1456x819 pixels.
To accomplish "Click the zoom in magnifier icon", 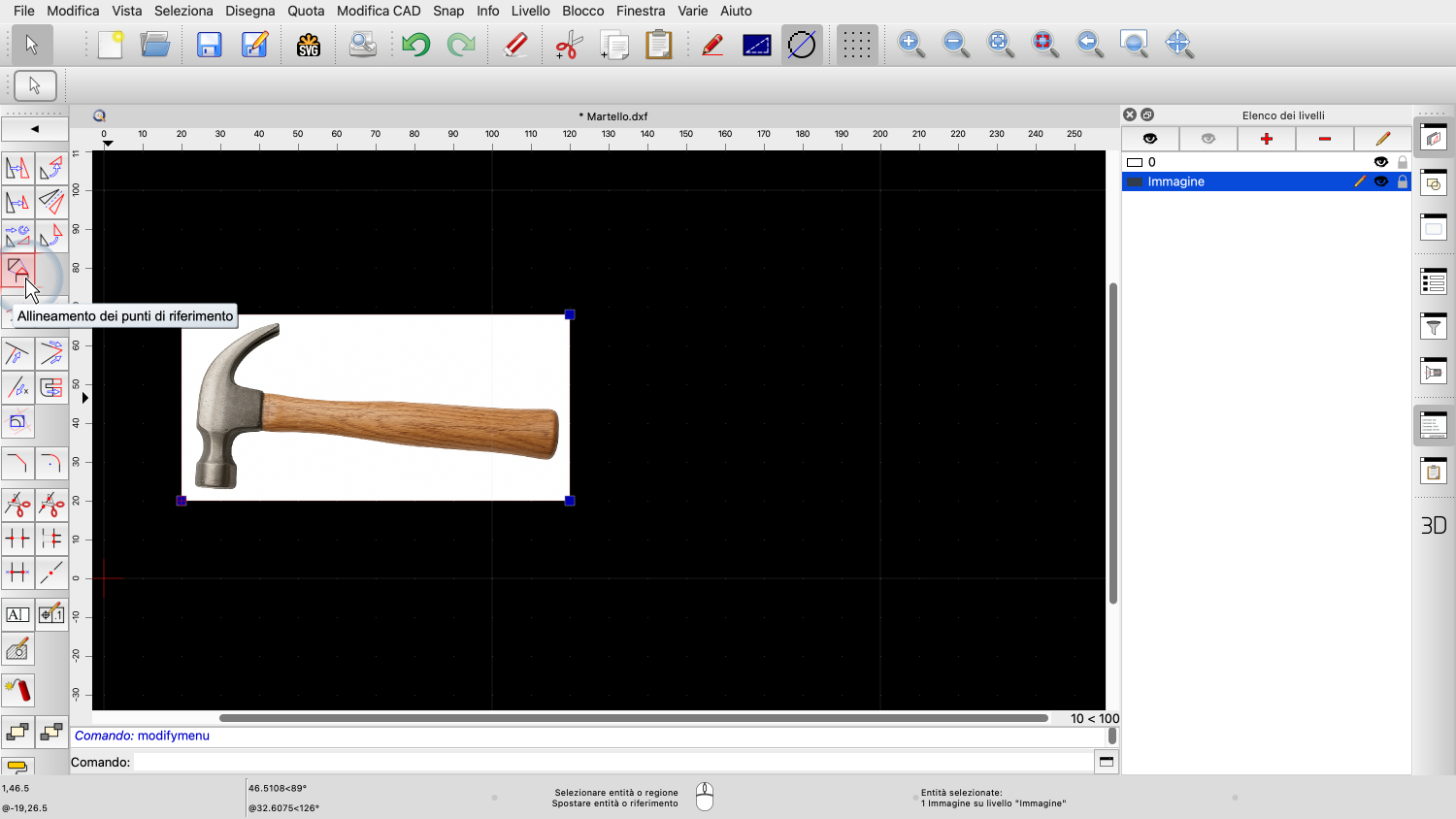I will [x=910, y=45].
